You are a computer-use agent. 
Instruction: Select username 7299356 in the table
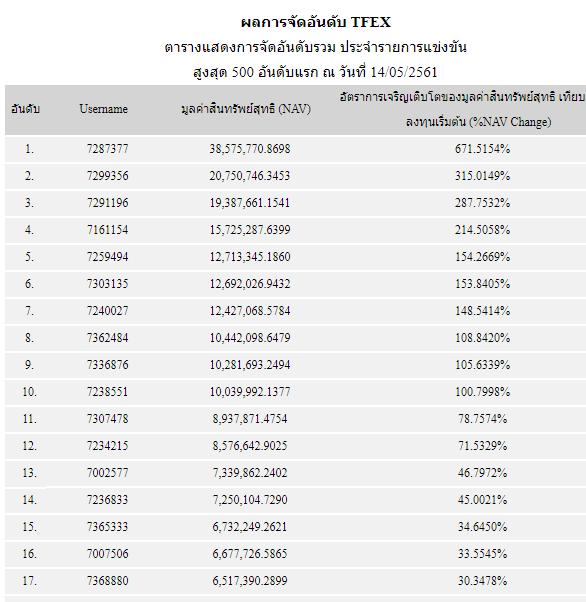coord(108,176)
